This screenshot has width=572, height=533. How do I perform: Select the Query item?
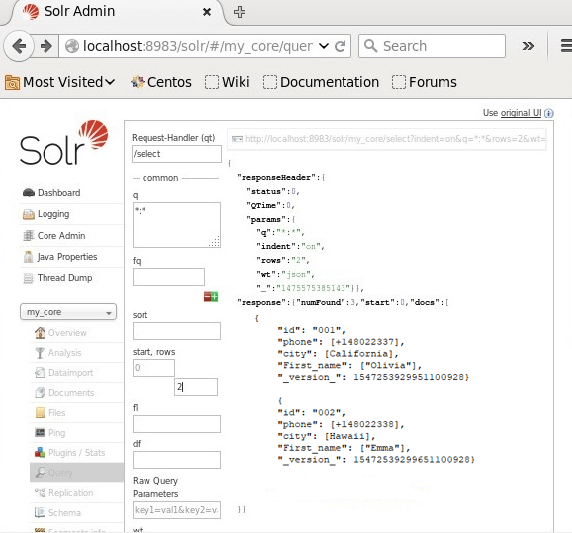77,473
